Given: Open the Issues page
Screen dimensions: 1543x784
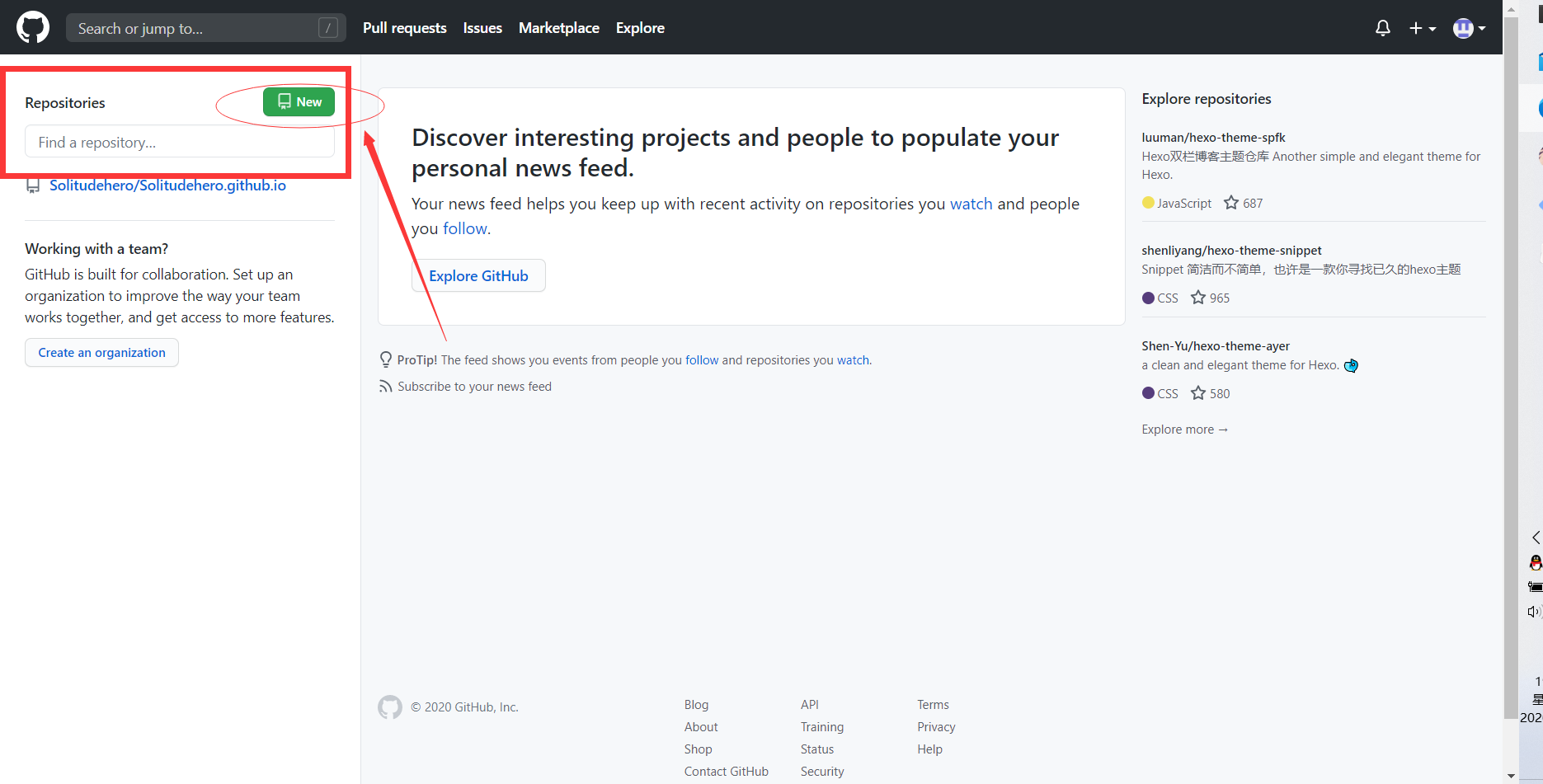Looking at the screenshot, I should [482, 28].
